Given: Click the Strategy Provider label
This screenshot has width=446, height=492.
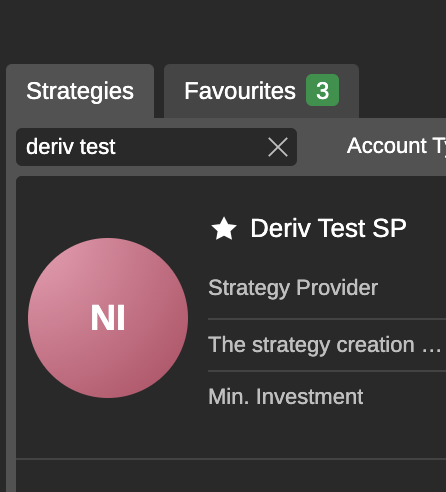Looking at the screenshot, I should pos(293,288).
